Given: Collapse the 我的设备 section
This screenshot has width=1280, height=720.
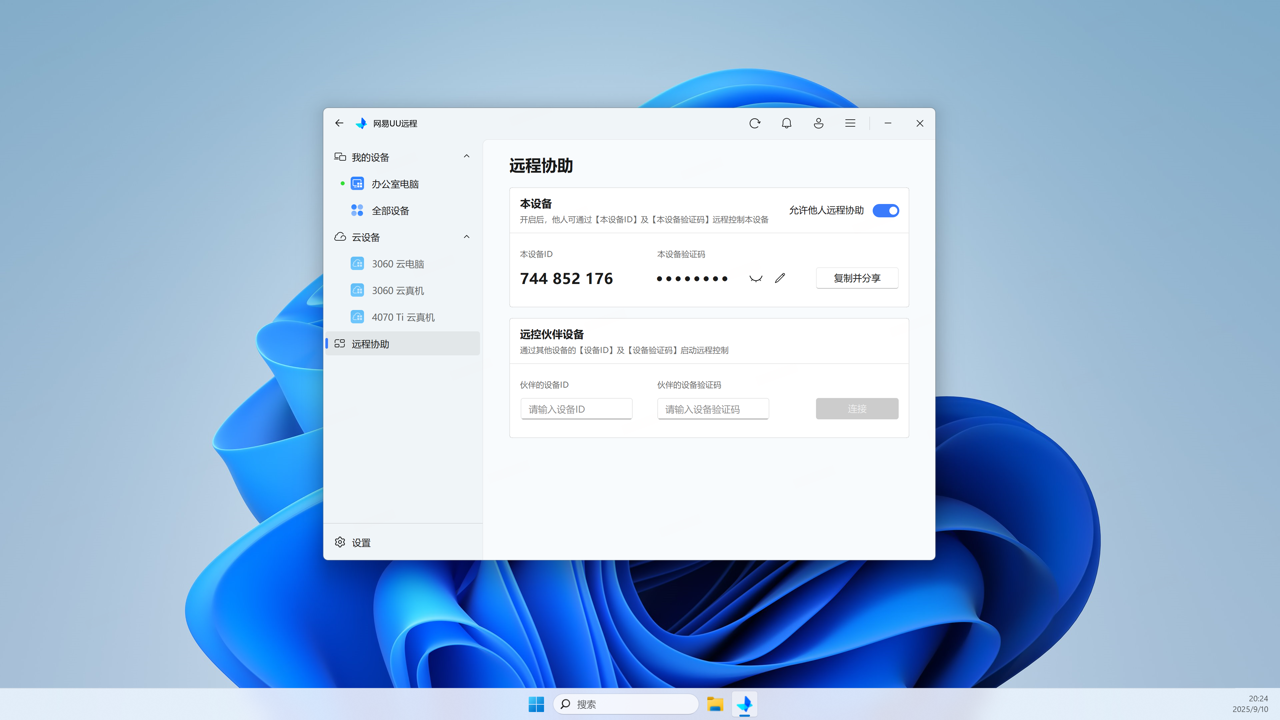Looking at the screenshot, I should [466, 156].
